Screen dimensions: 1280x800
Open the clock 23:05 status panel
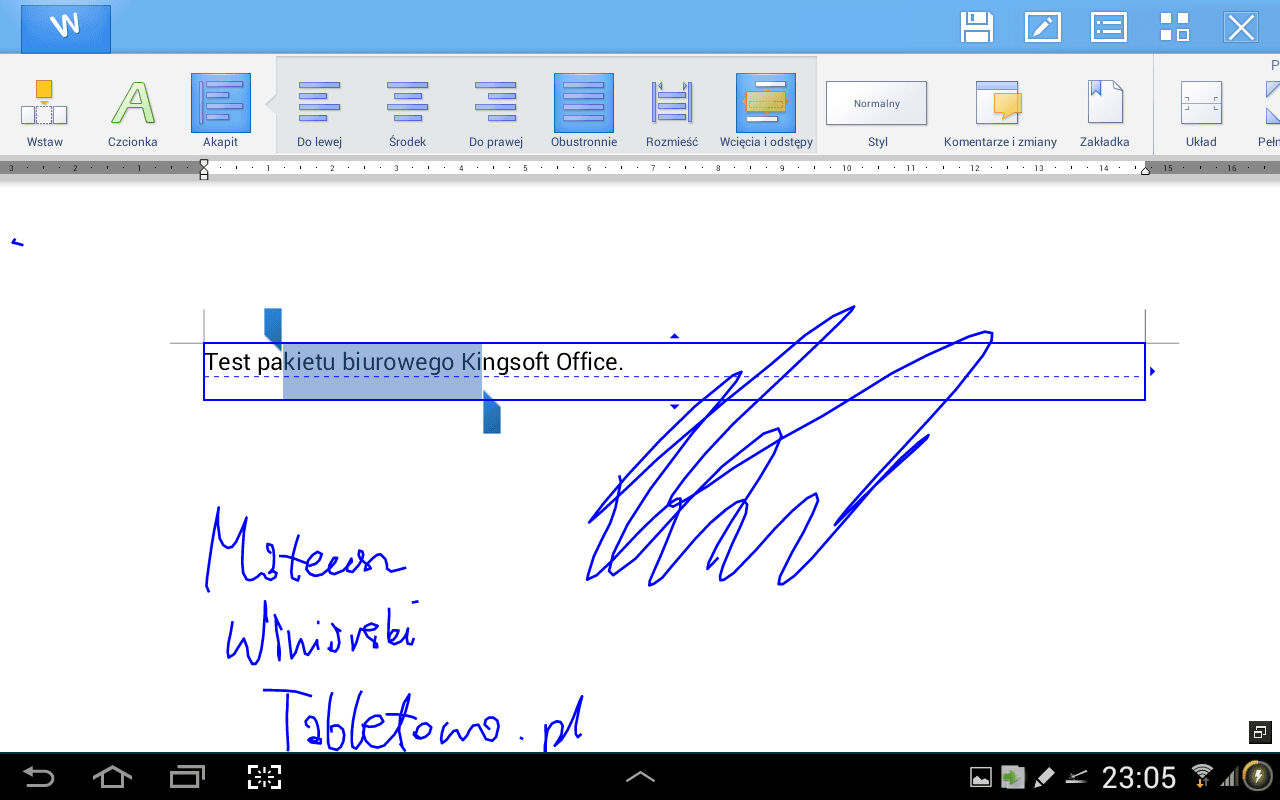coord(1139,777)
